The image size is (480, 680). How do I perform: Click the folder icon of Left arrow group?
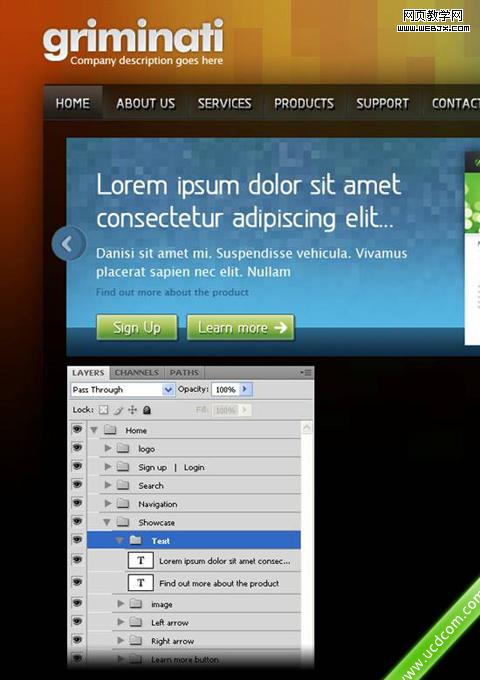(136, 622)
